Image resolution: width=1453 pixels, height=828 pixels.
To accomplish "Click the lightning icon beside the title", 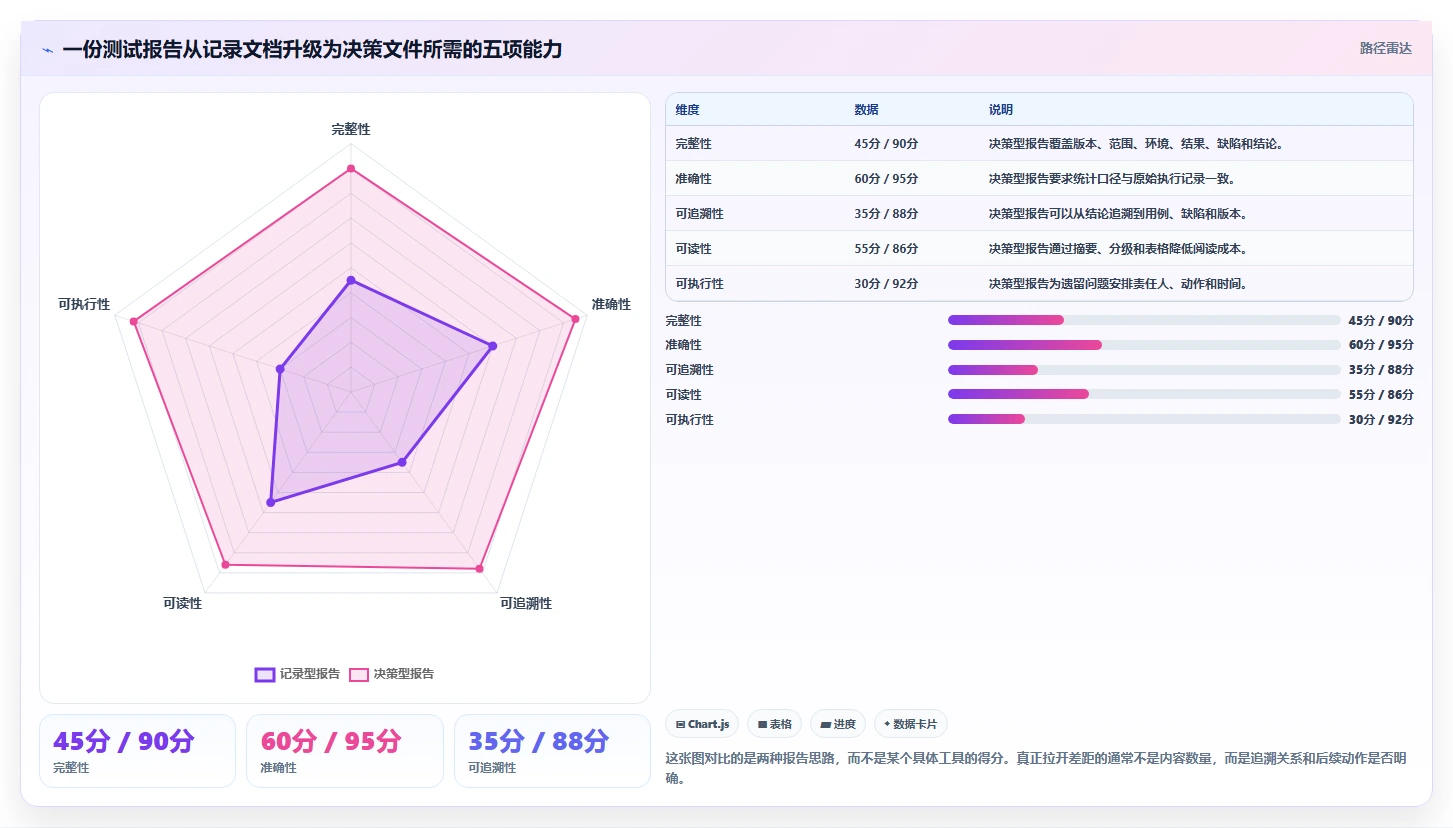I will [x=47, y=50].
